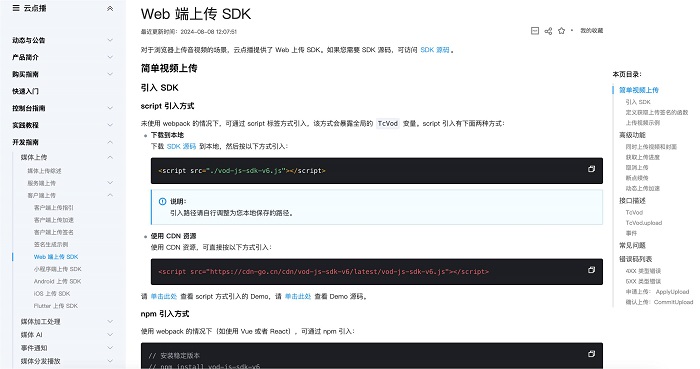Open 快速入门 in the sidebar
The image size is (700, 369).
click(x=25, y=91)
